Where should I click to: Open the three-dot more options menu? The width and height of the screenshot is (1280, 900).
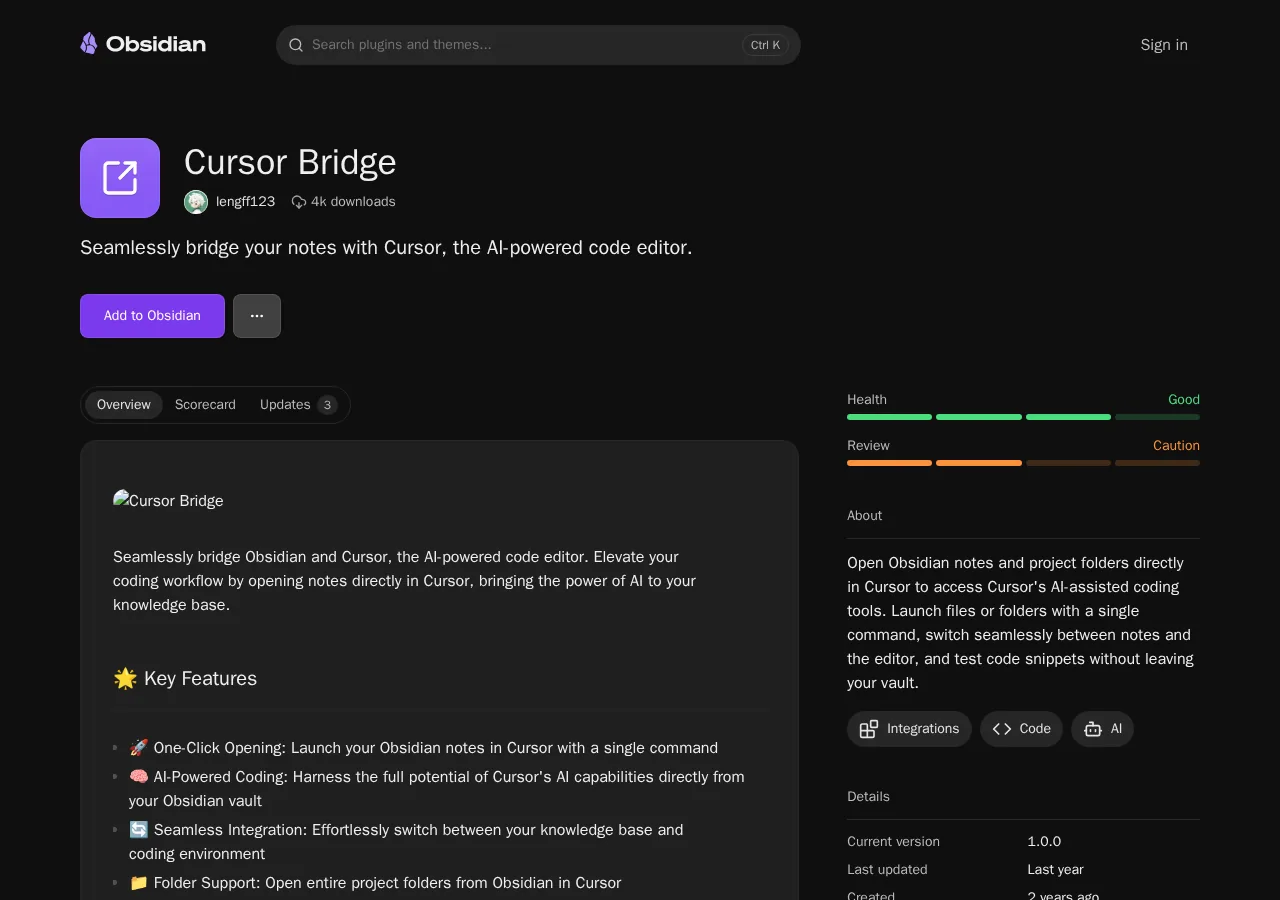tap(257, 316)
